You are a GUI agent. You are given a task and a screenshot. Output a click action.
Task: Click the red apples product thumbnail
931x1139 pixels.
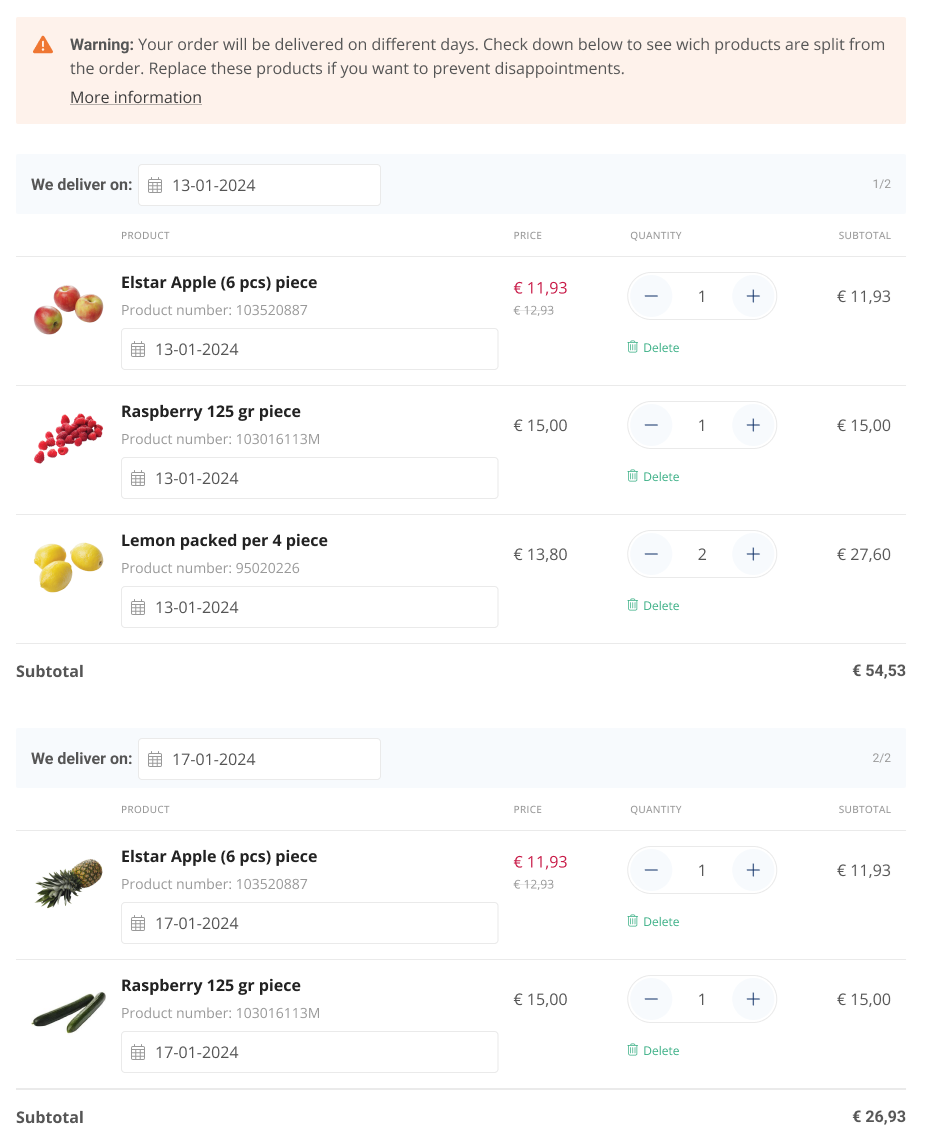(x=68, y=308)
